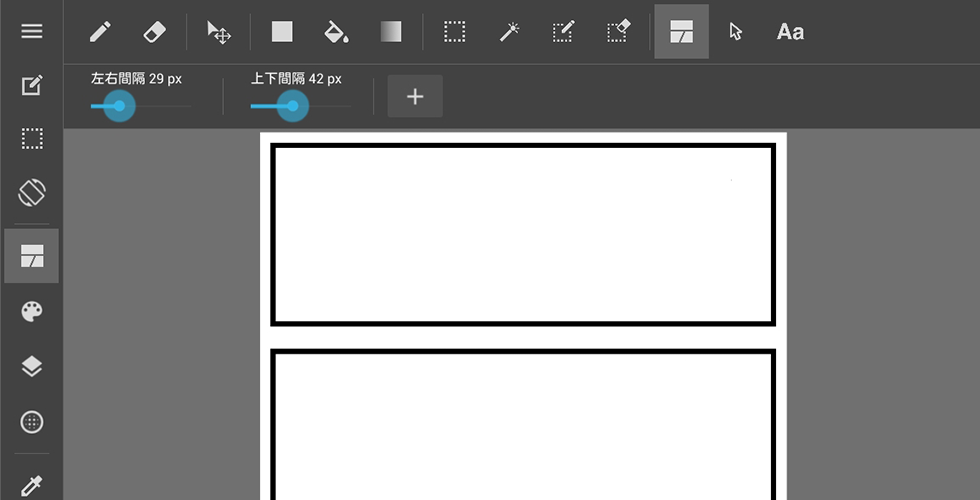Open the Color palette panel
The height and width of the screenshot is (500, 980).
(x=32, y=311)
